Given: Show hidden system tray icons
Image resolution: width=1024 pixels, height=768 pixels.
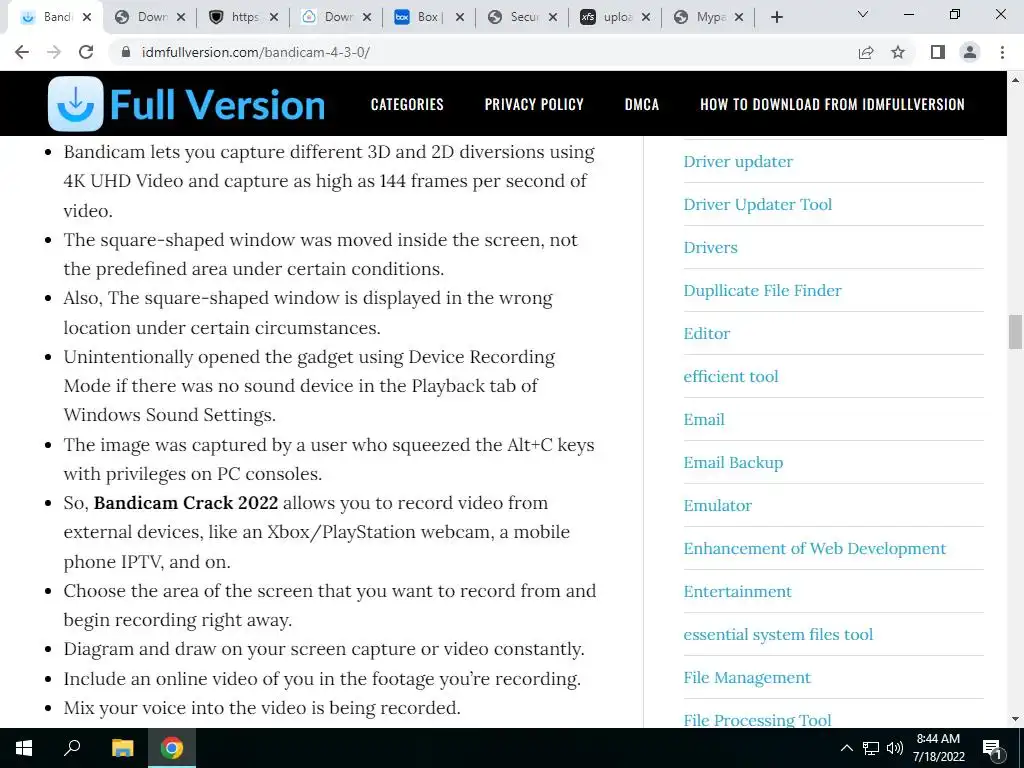Looking at the screenshot, I should [x=846, y=748].
